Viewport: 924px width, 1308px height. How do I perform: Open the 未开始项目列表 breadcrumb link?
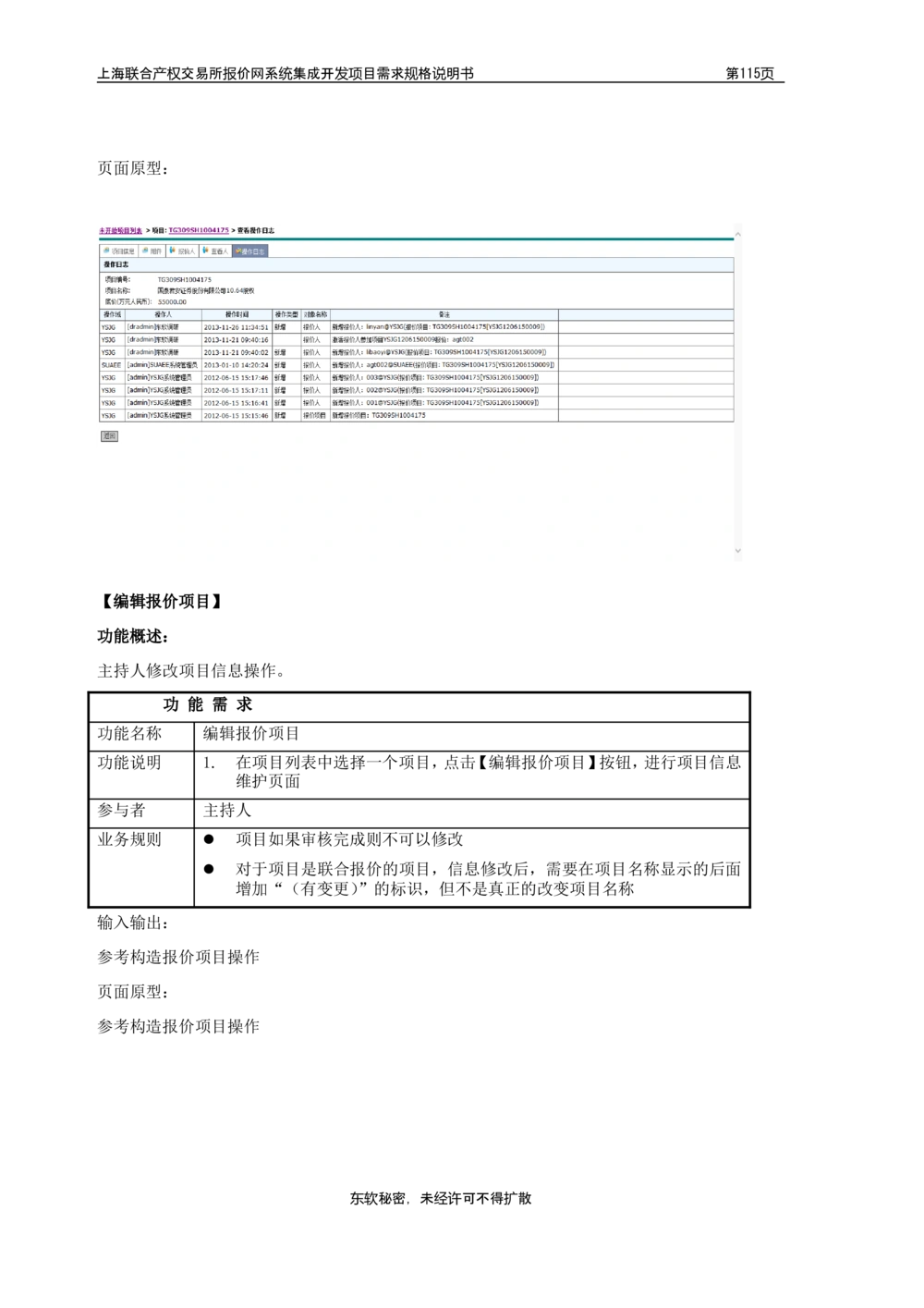click(x=120, y=230)
